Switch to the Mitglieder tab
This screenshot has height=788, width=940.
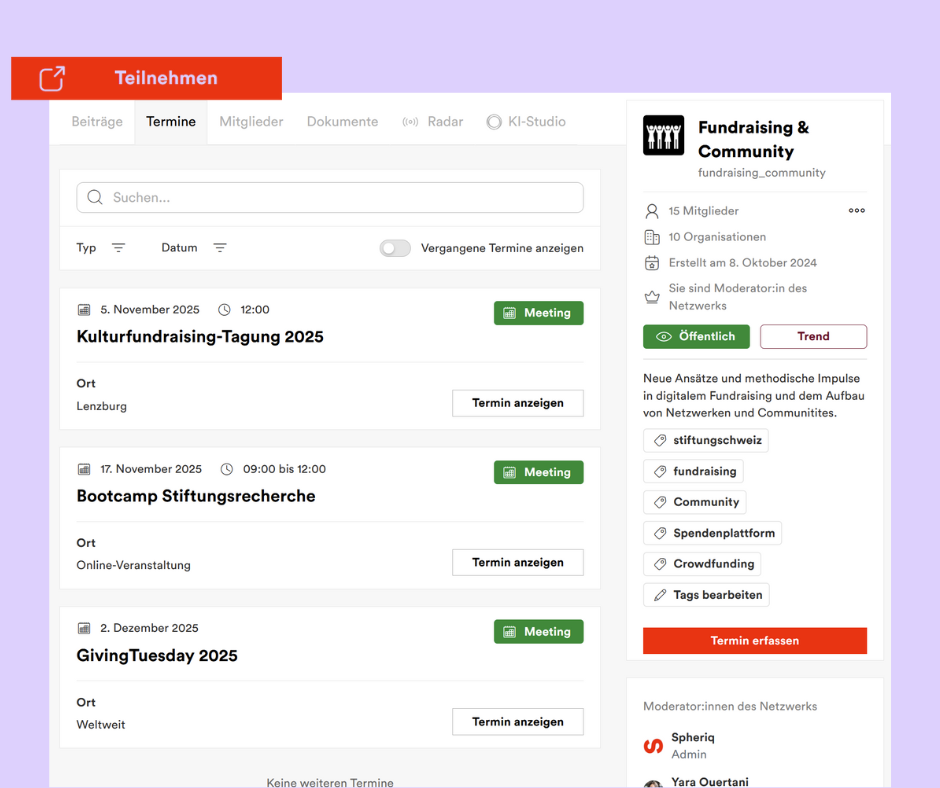[251, 122]
